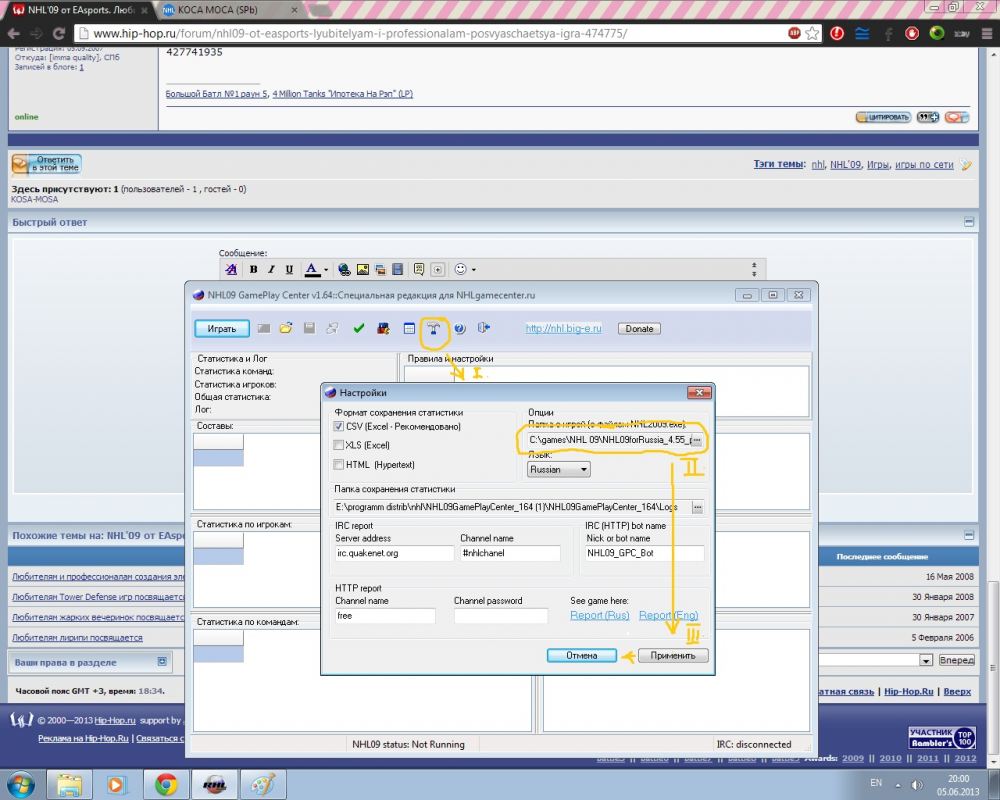Screen dimensions: 1000x800
Task: Click the AdBlock stop sign icon in address bar
Action: pyautogui.click(x=794, y=33)
